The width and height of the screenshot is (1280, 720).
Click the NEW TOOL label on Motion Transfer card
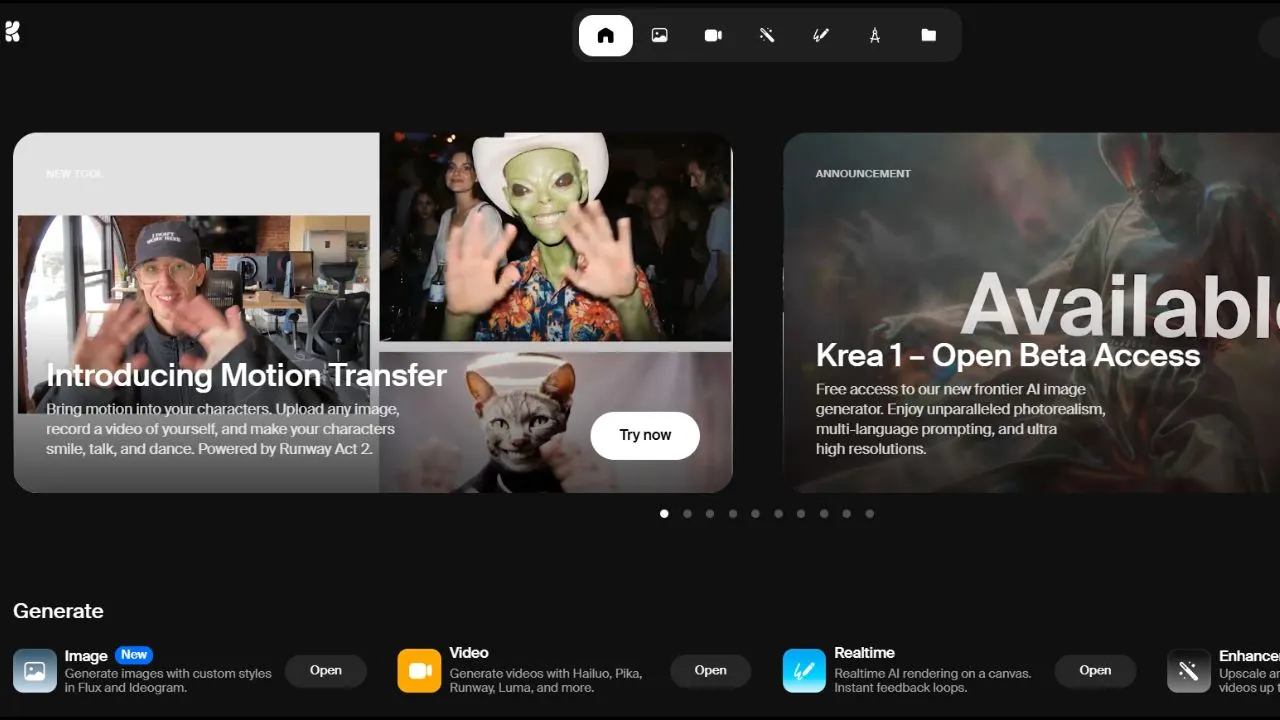[x=74, y=174]
